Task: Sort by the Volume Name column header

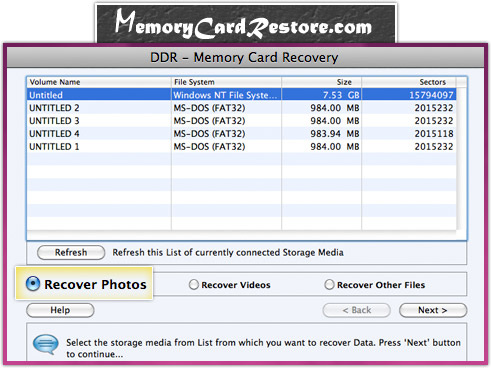Action: tap(99, 82)
